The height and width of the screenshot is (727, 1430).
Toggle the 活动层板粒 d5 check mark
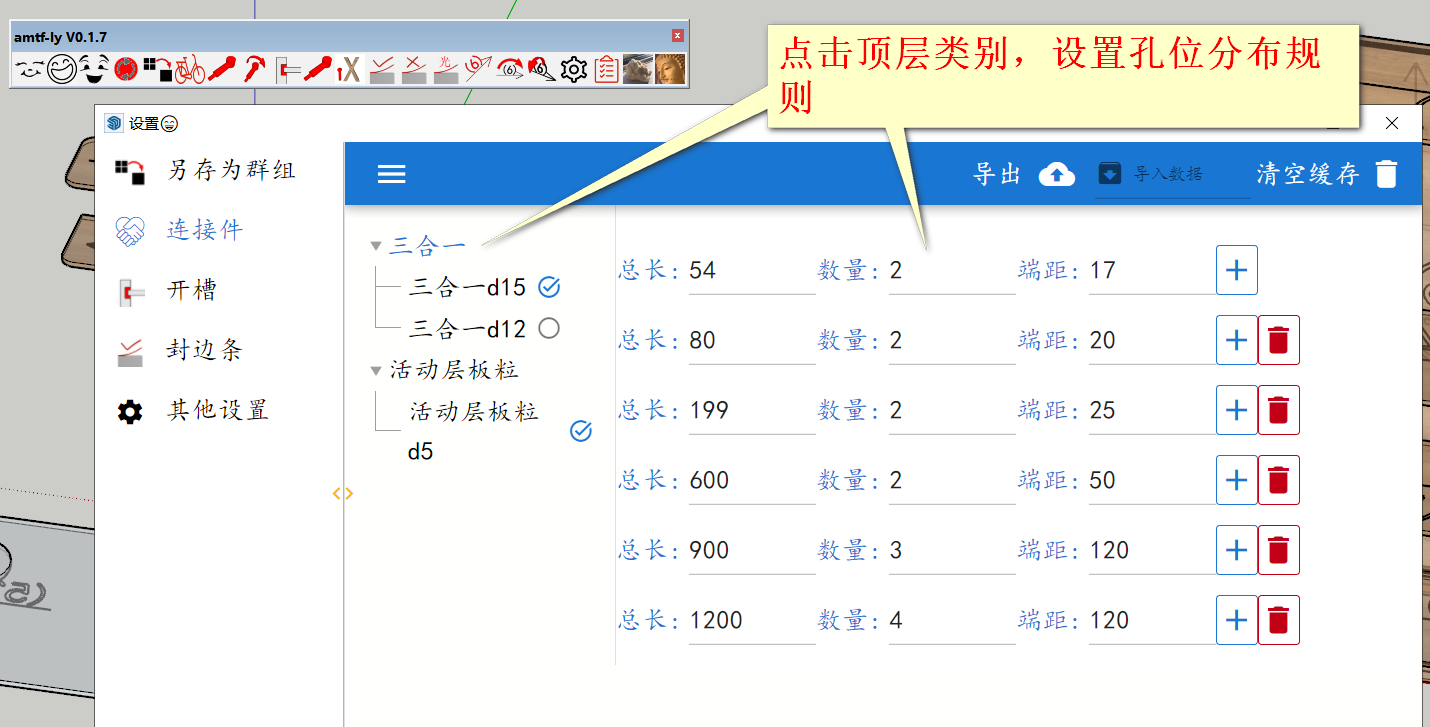[x=580, y=431]
